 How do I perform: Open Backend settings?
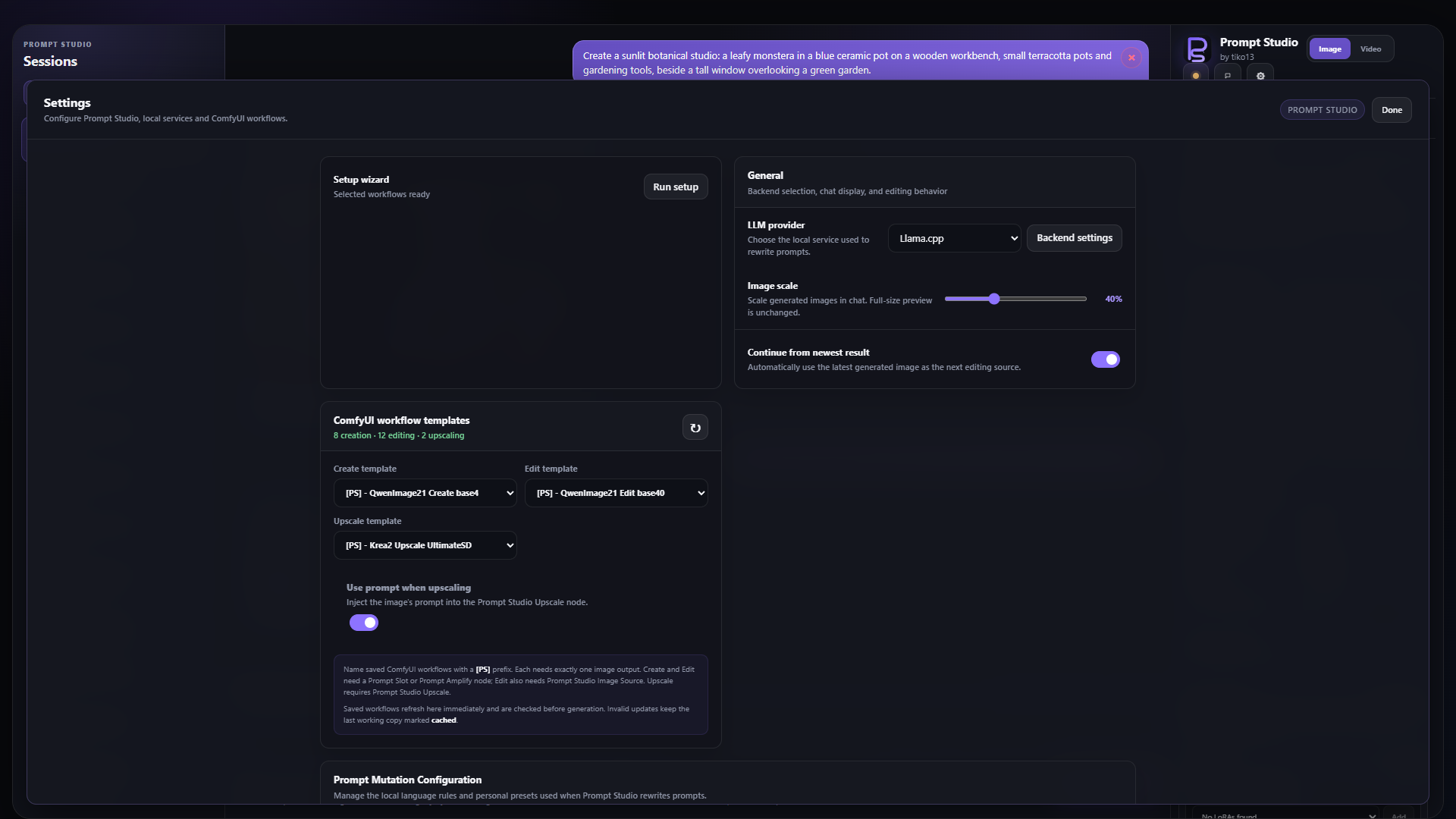pyautogui.click(x=1074, y=238)
